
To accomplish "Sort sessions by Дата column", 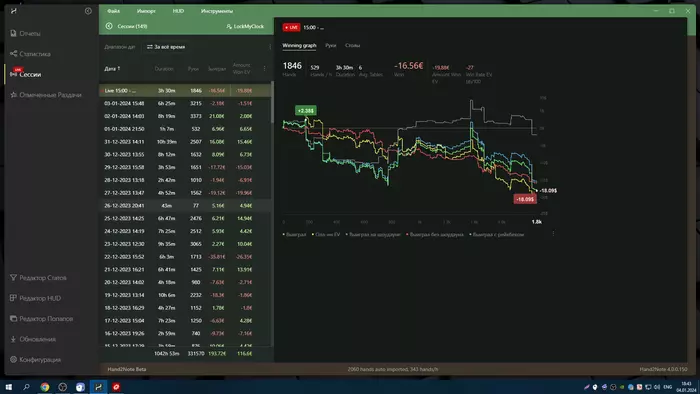I will [x=112, y=69].
